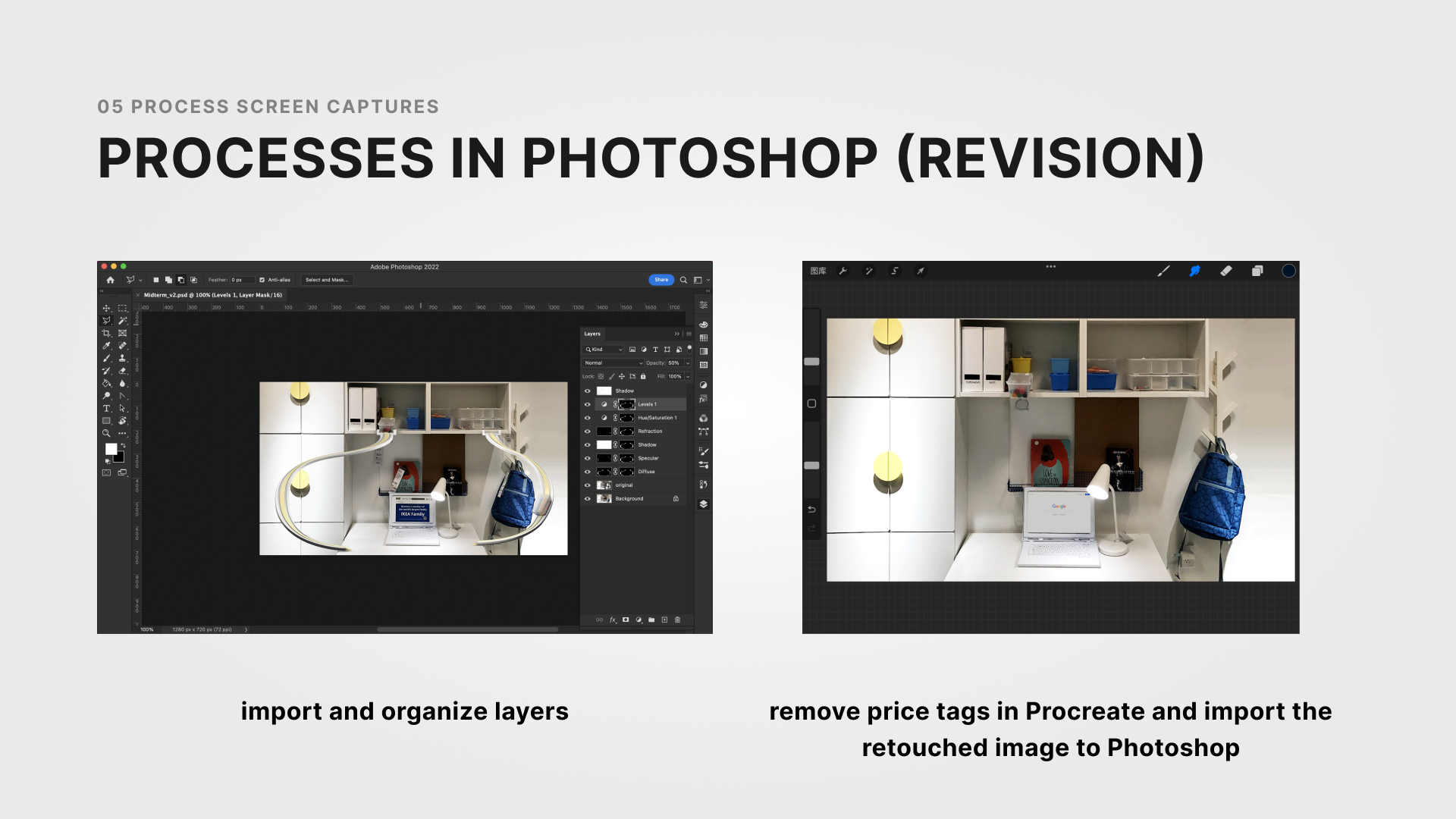Open the Procreate Layers panel icon
Viewport: 1456px width, 819px height.
pyautogui.click(x=1257, y=271)
